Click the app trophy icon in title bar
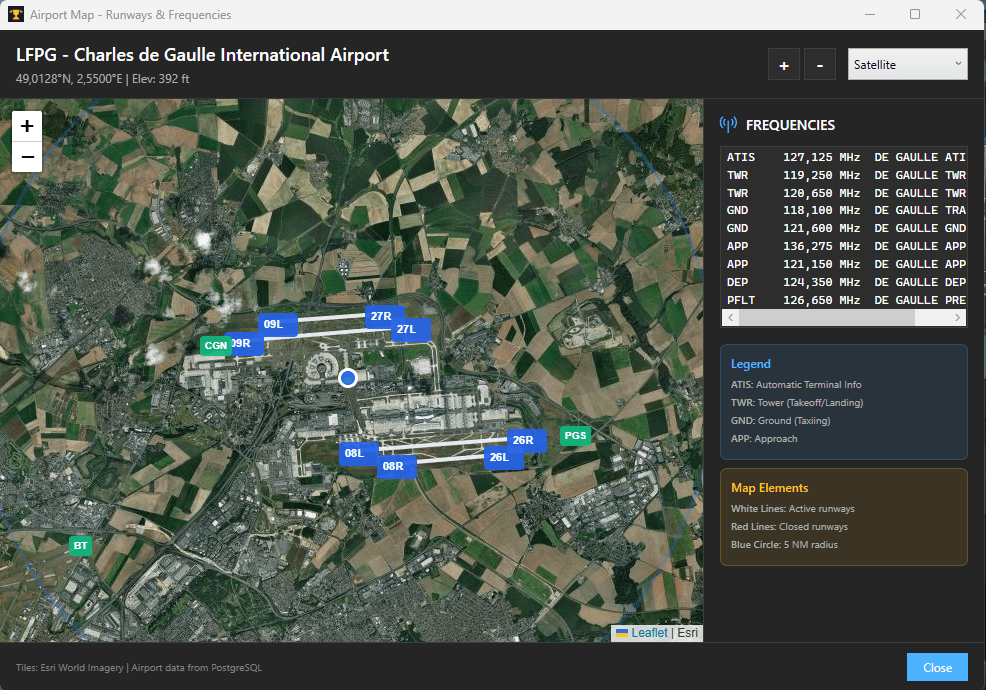 pyautogui.click(x=16, y=14)
